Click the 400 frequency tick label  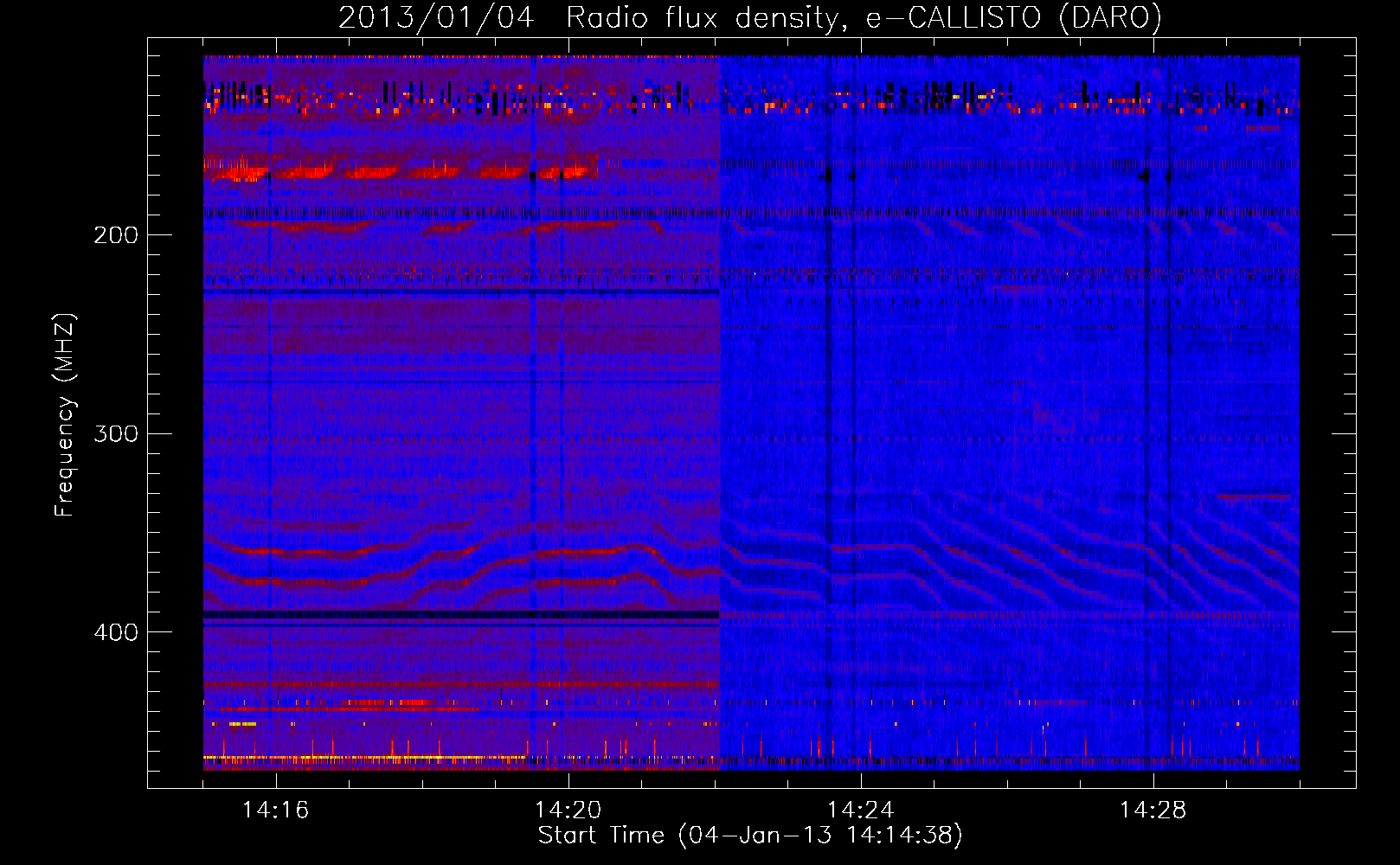(x=116, y=632)
